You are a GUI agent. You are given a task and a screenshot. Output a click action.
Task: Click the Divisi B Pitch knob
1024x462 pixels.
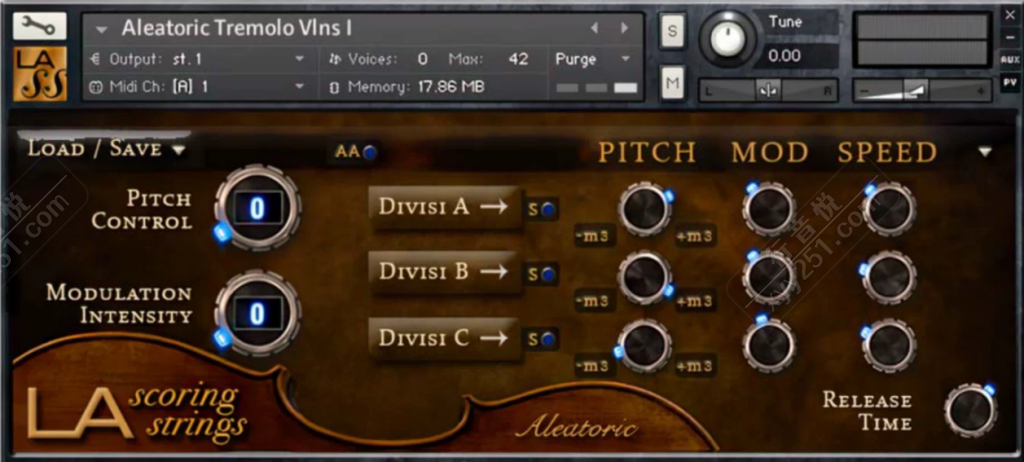pos(645,277)
